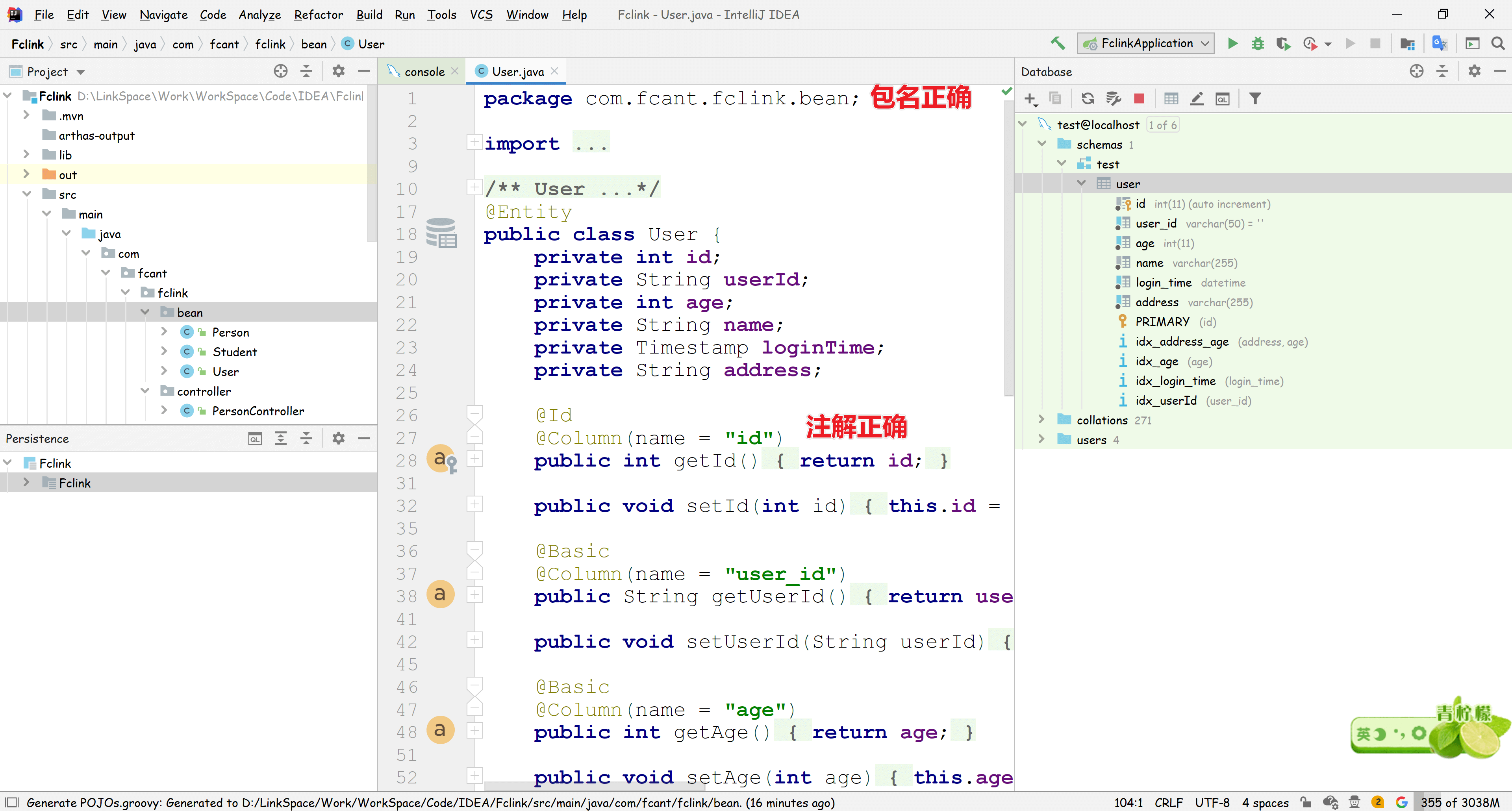Open the Search Everywhere magnifier icon
The height and width of the screenshot is (811, 1512).
coord(1497,43)
